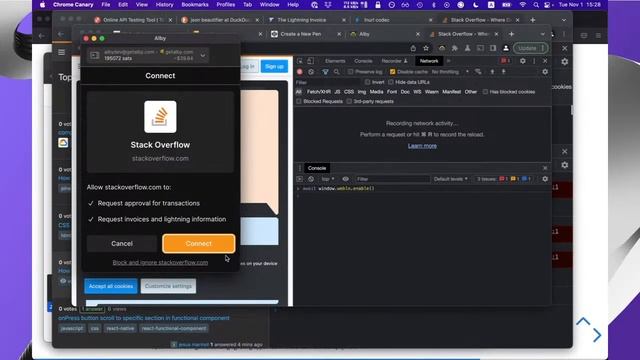This screenshot has height=360, width=640.
Task: Click the Alby extension bee icon in toolbar
Action: pos(442,48)
